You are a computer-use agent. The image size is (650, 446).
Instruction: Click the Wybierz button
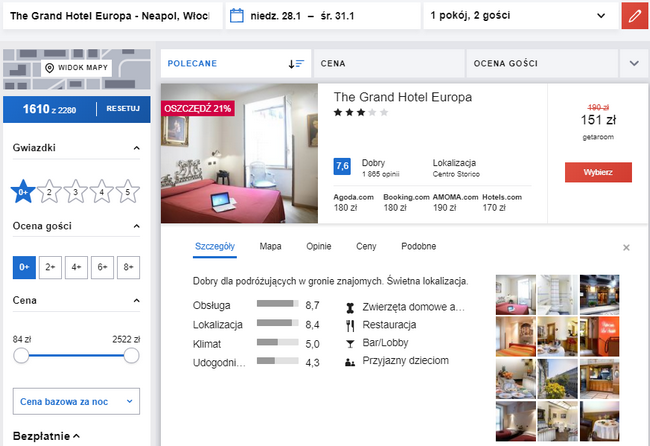(598, 172)
